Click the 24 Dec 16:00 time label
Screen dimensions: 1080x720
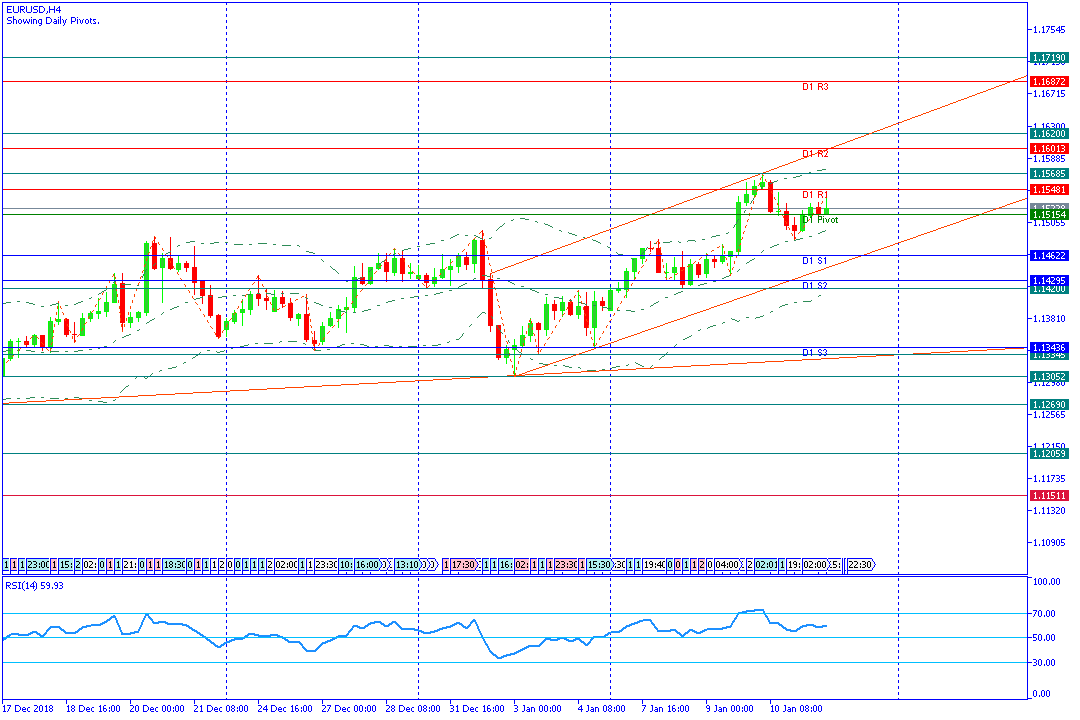(285, 709)
